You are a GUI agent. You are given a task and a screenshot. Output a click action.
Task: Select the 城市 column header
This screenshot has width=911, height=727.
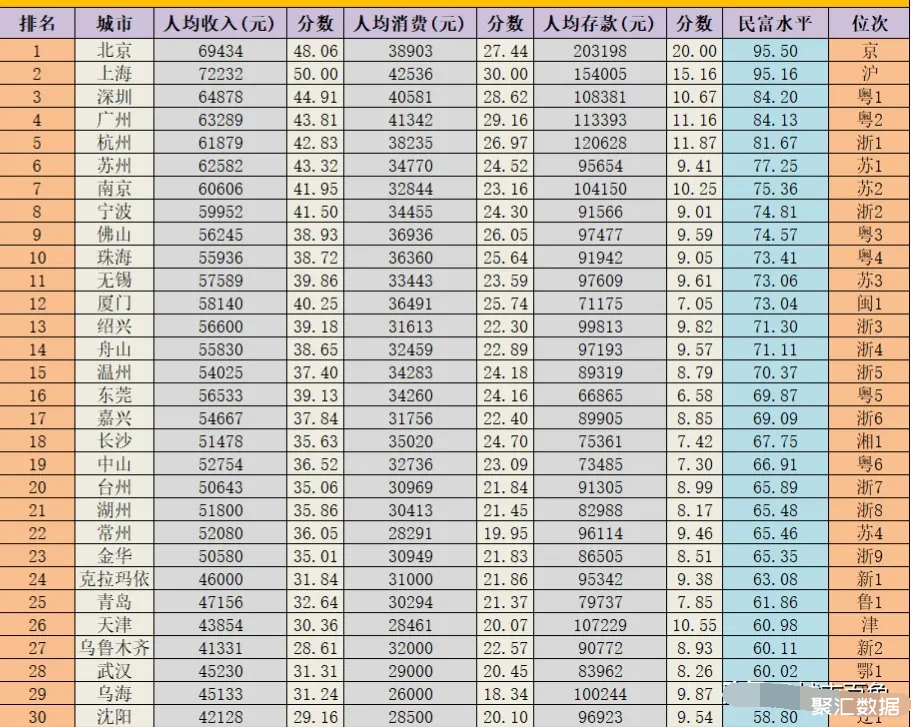(114, 24)
